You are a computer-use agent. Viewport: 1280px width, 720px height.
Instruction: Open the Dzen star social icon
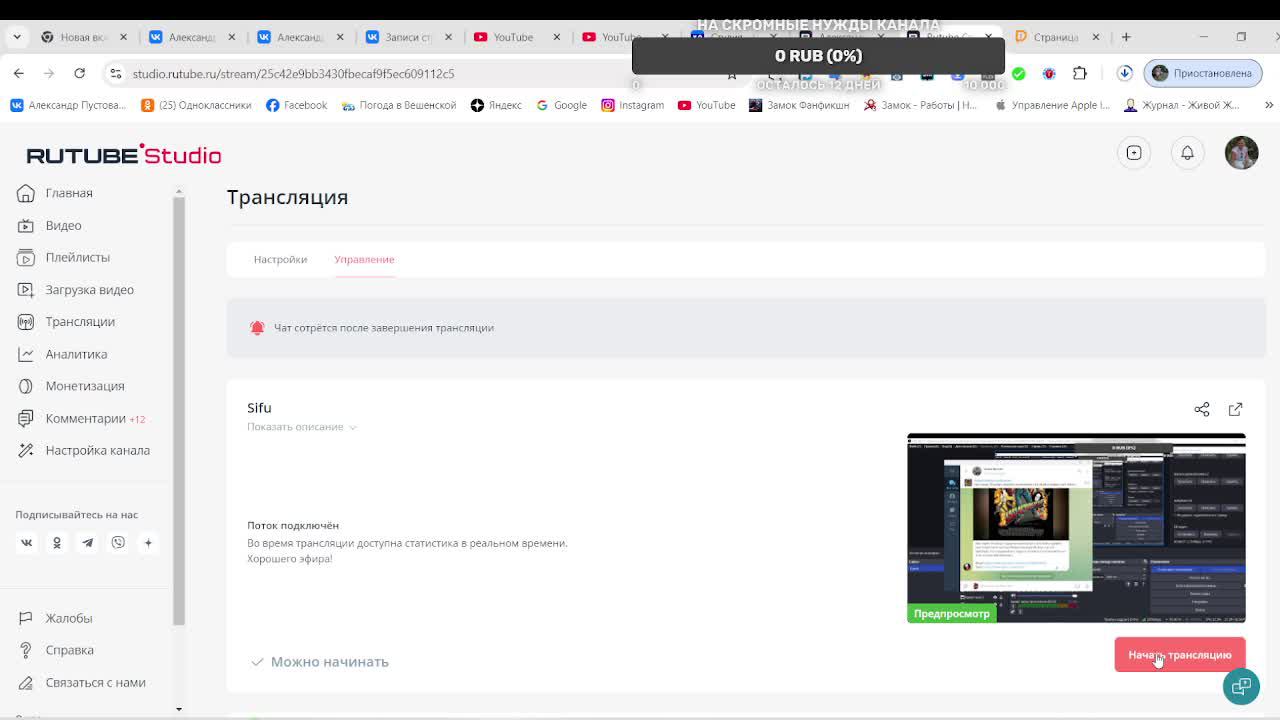[x=148, y=542]
